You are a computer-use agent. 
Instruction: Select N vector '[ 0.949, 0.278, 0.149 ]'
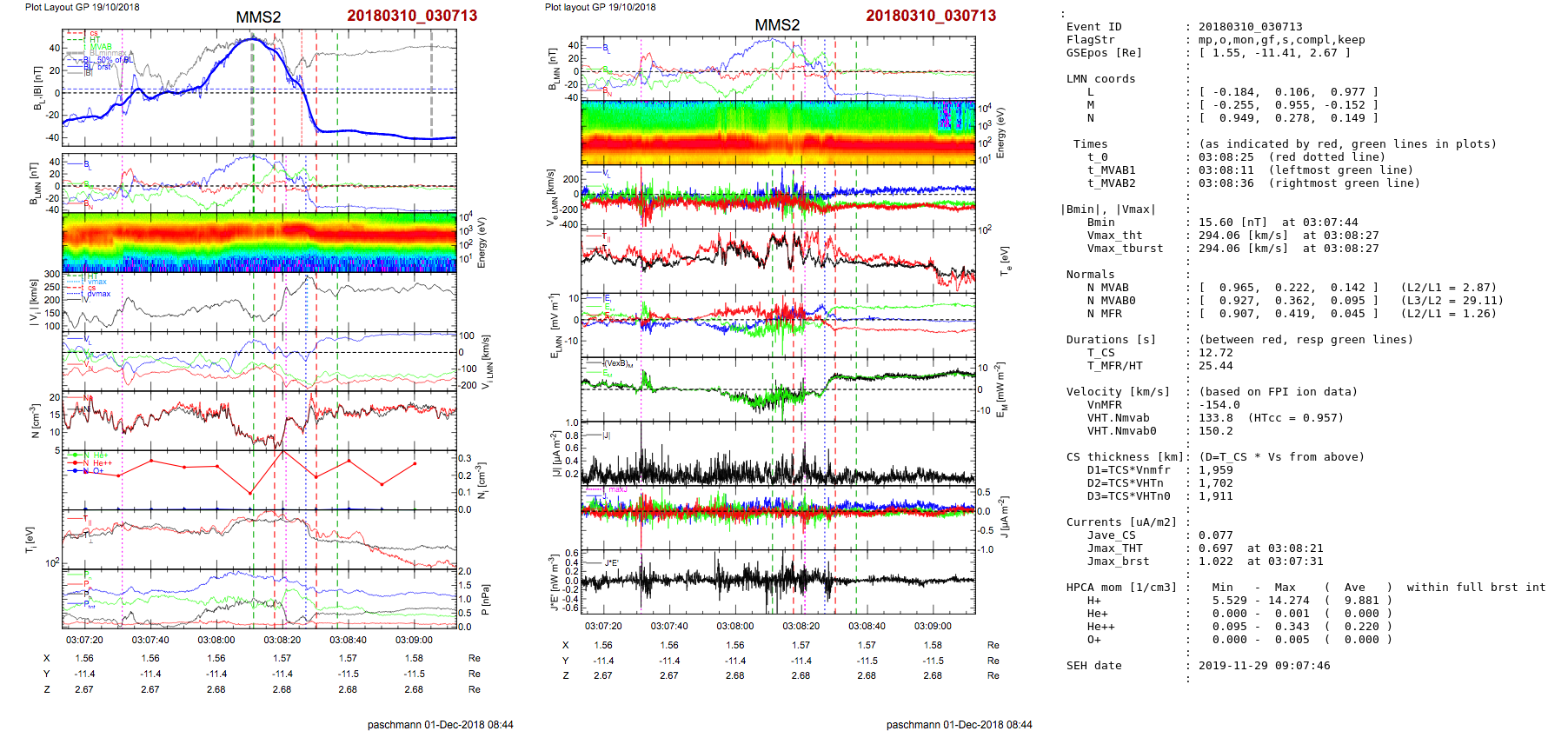pyautogui.click(x=1289, y=118)
